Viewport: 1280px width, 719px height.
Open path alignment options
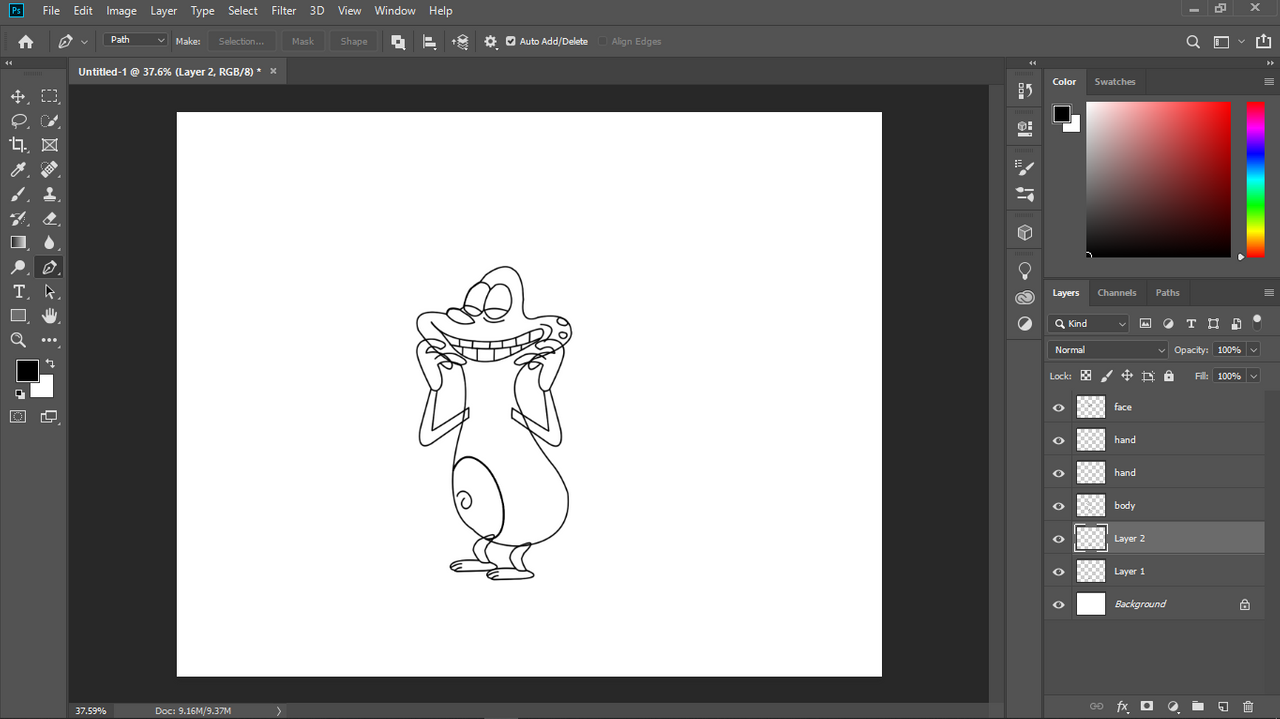click(429, 41)
